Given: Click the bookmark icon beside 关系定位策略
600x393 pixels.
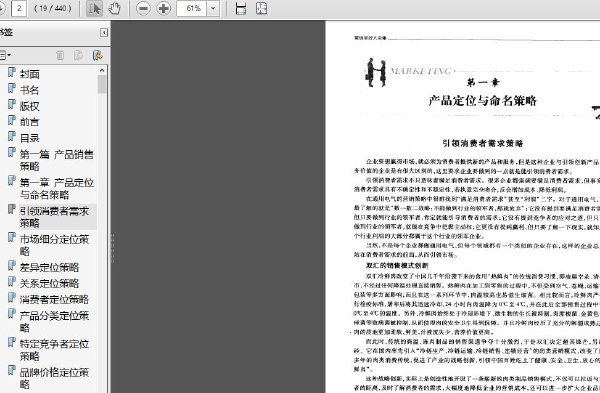Looking at the screenshot, I should pyautogui.click(x=12, y=281).
